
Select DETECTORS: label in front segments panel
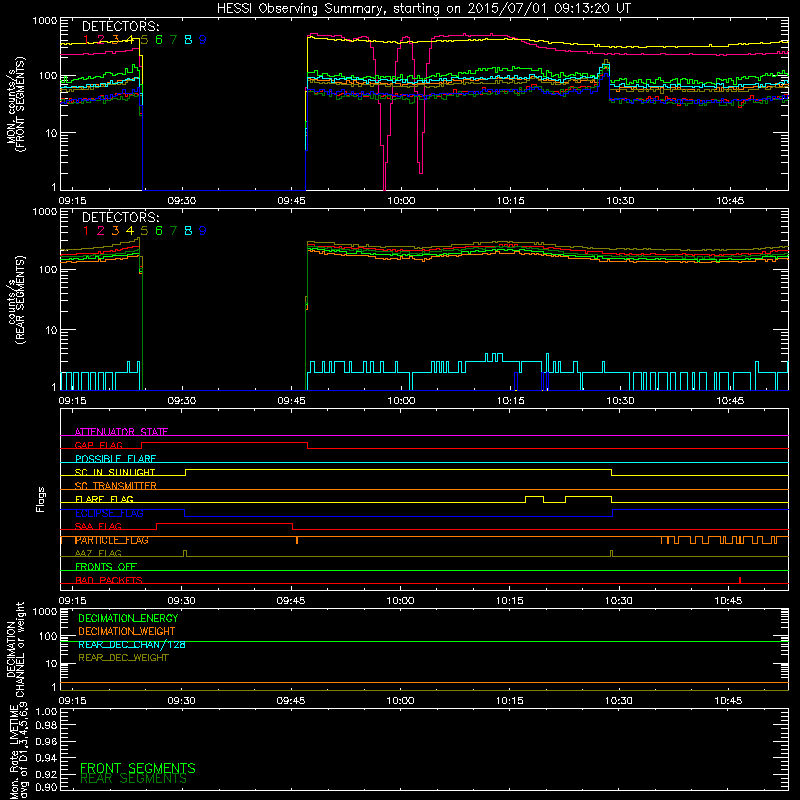pos(120,26)
